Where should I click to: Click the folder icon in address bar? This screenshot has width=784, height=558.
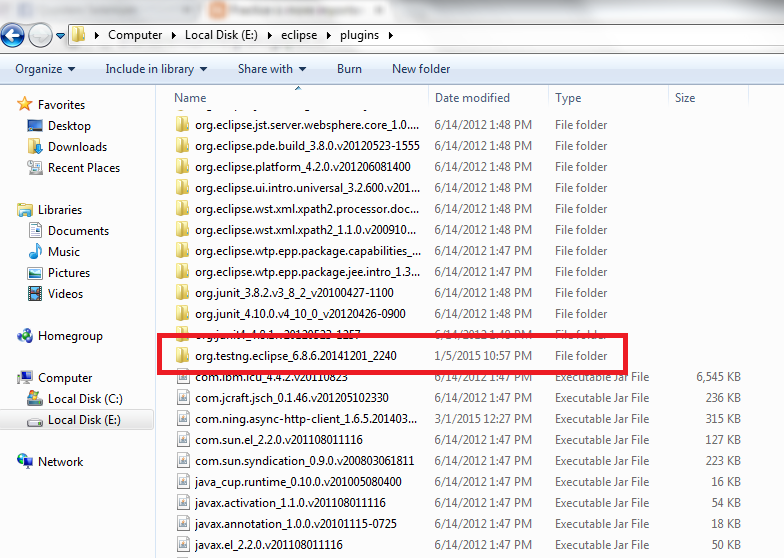pos(78,35)
